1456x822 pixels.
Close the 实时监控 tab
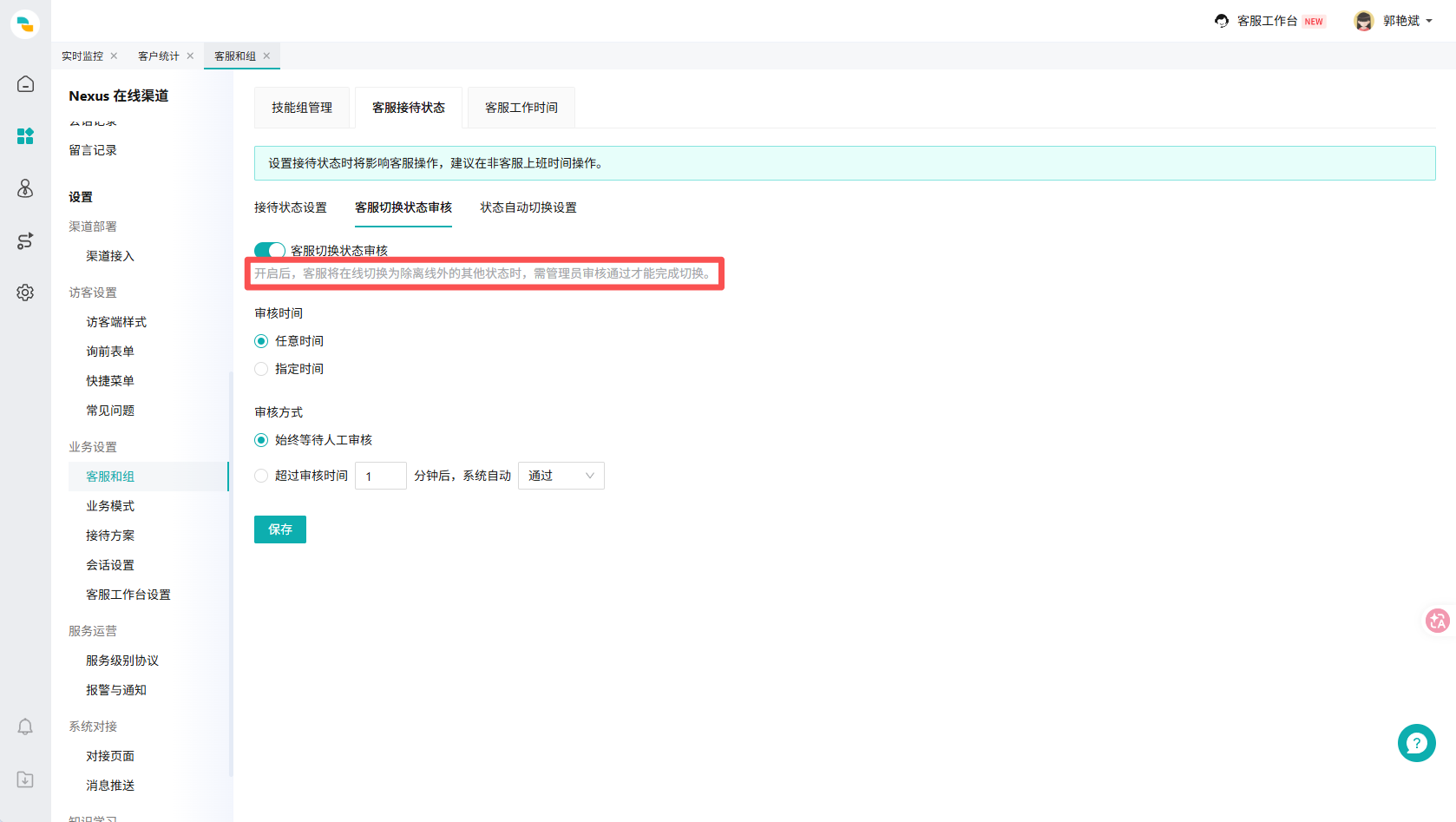pos(114,56)
